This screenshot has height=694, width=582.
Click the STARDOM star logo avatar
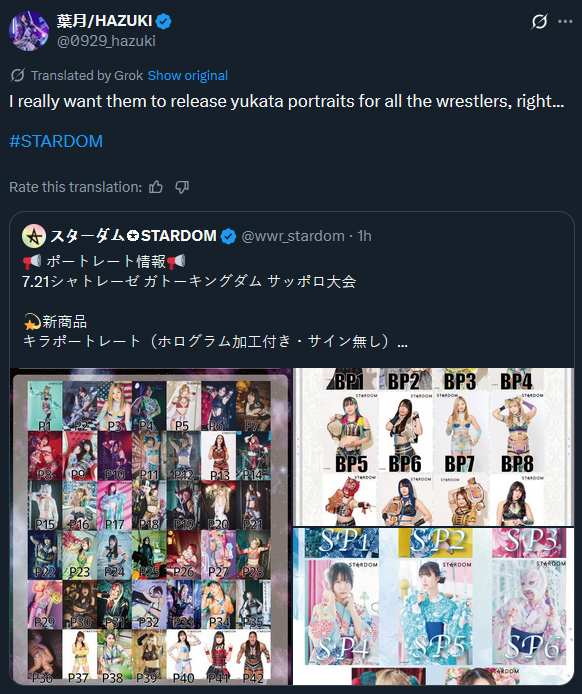(34, 236)
